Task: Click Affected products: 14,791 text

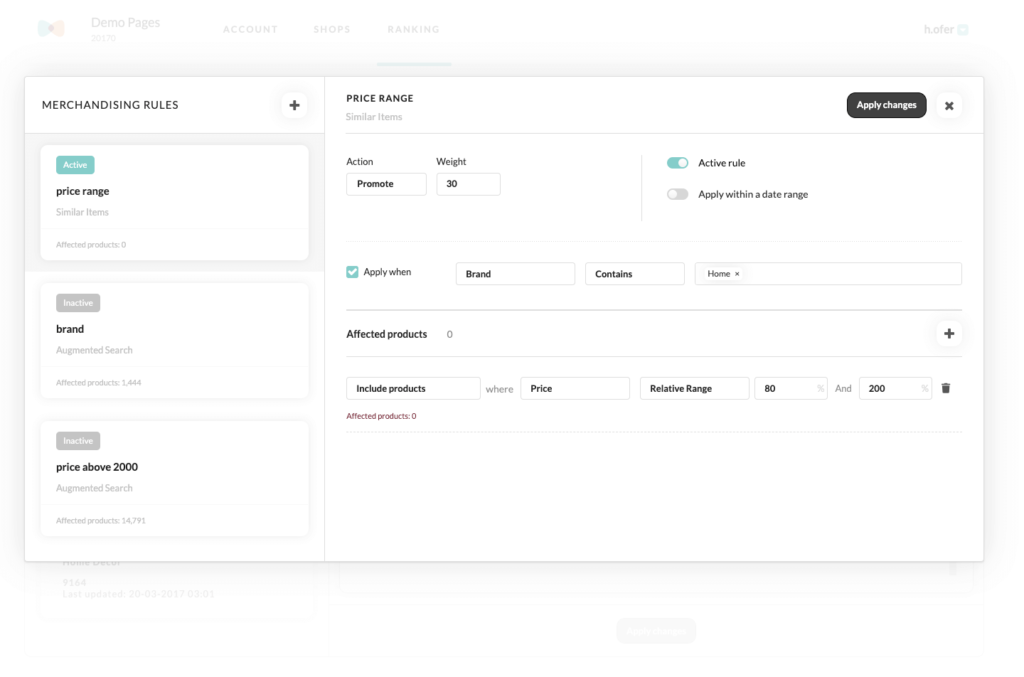Action: pos(101,520)
